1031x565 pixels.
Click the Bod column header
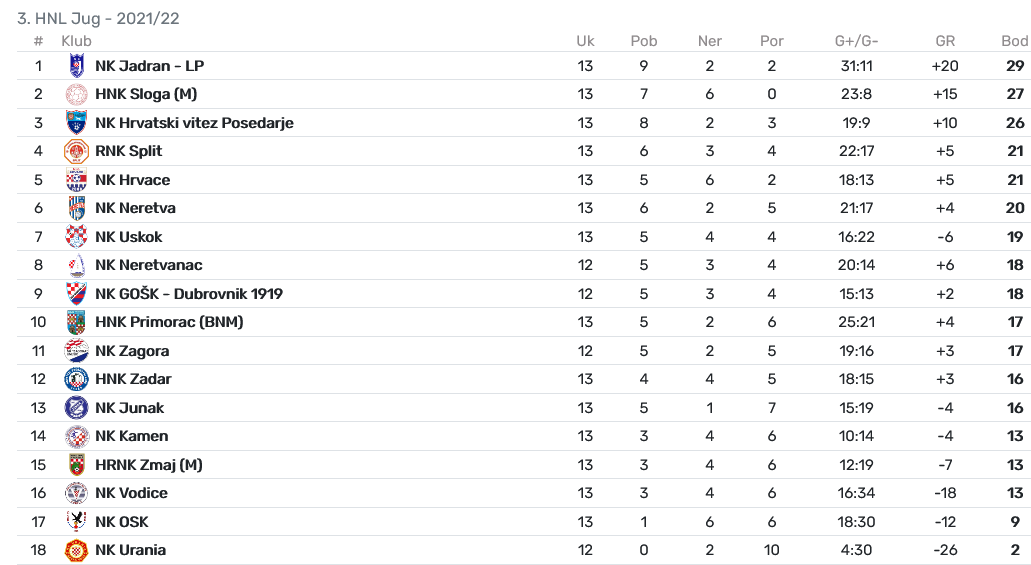tap(1015, 41)
